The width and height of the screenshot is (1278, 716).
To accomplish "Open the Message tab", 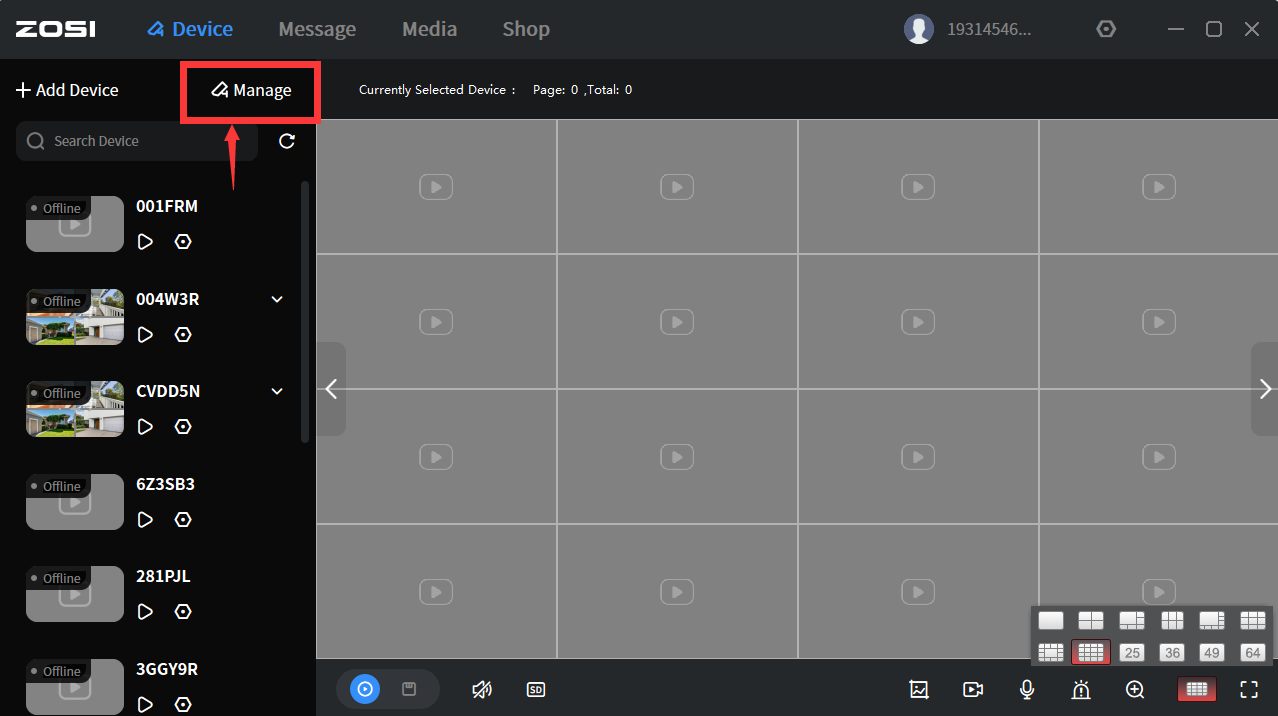I will coord(317,29).
